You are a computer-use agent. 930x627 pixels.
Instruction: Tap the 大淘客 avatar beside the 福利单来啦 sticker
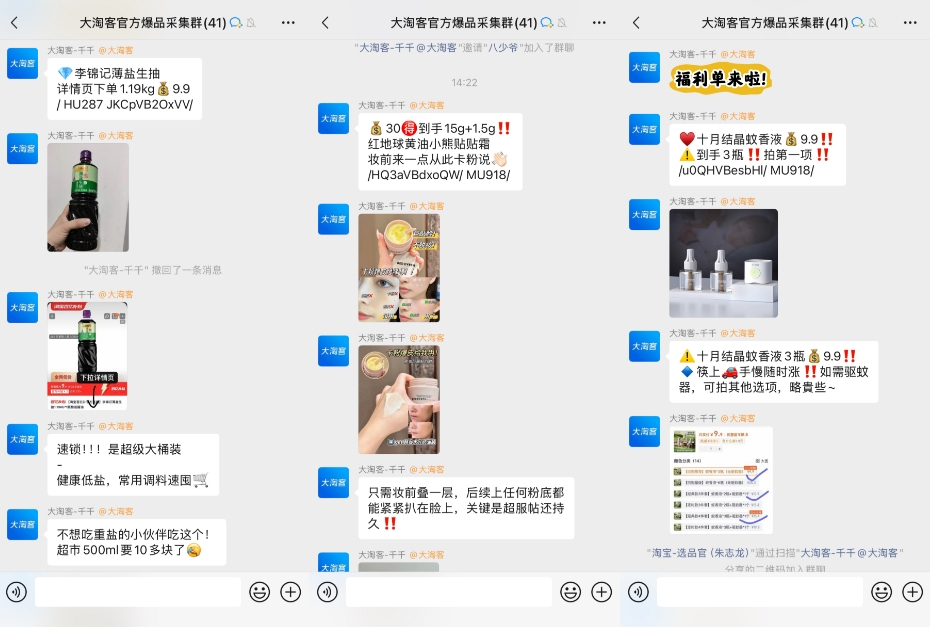(644, 67)
